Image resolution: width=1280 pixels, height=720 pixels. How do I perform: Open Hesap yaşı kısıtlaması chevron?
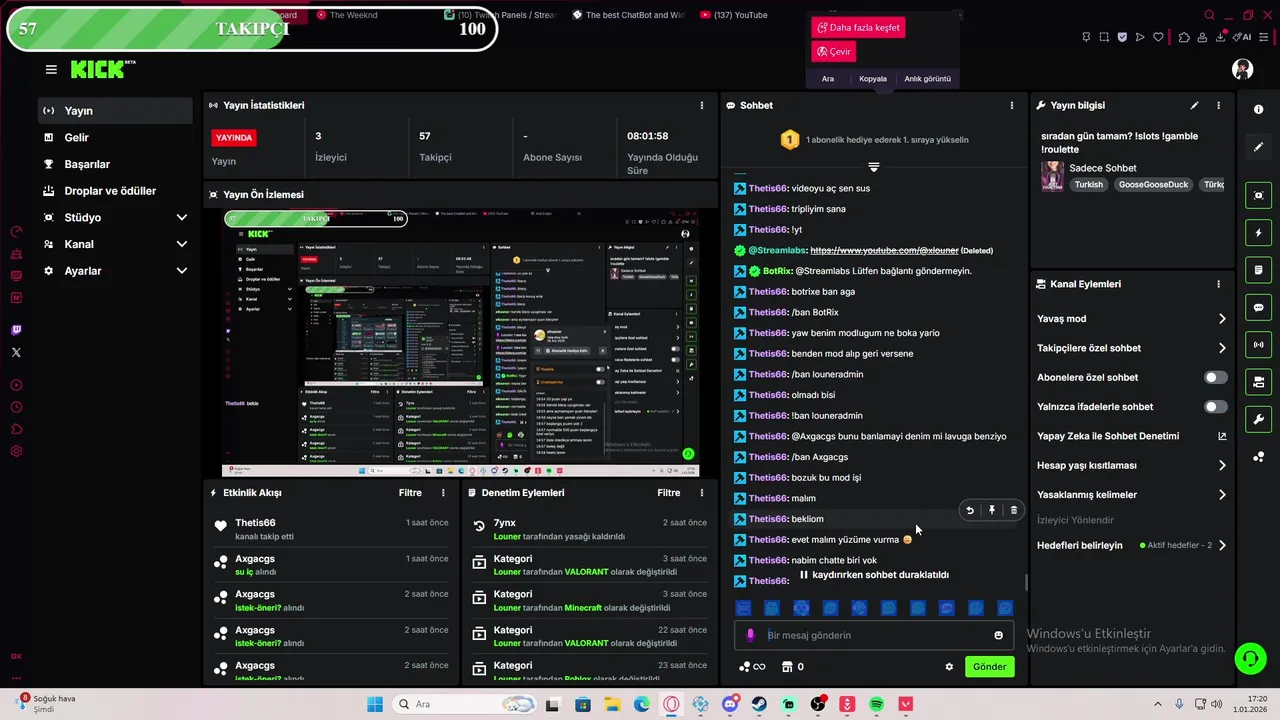[x=1222, y=465]
